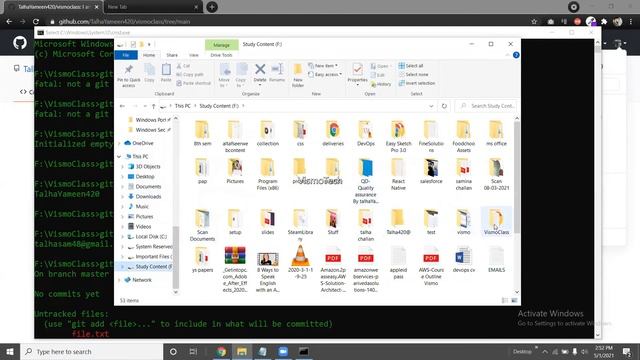Click the refresh icon beside address bar

coord(444,106)
